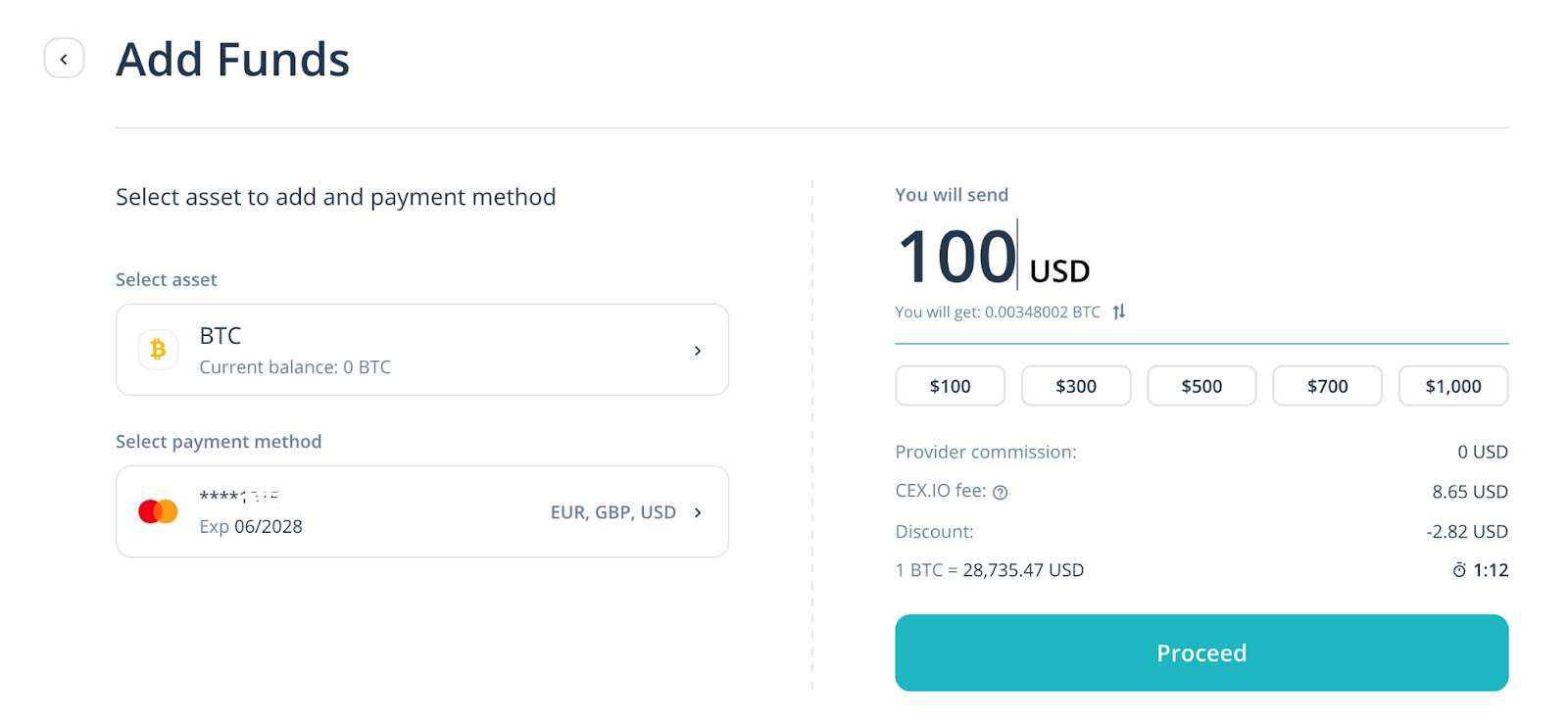Select the $1,000 preset amount
1568x722 pixels.
1452,386
